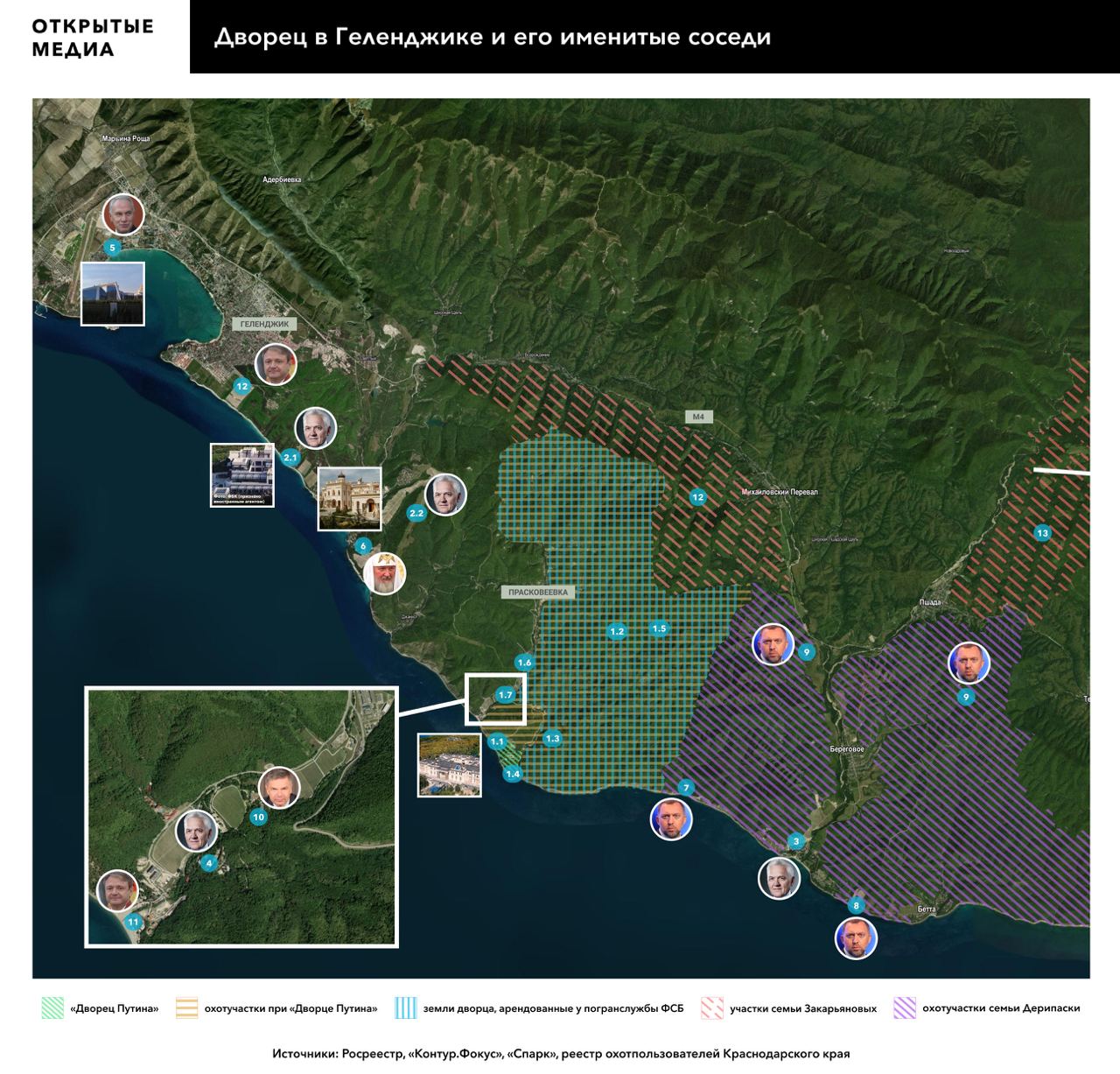Click the green «Дворец Путина» legend swatch

52,1008
